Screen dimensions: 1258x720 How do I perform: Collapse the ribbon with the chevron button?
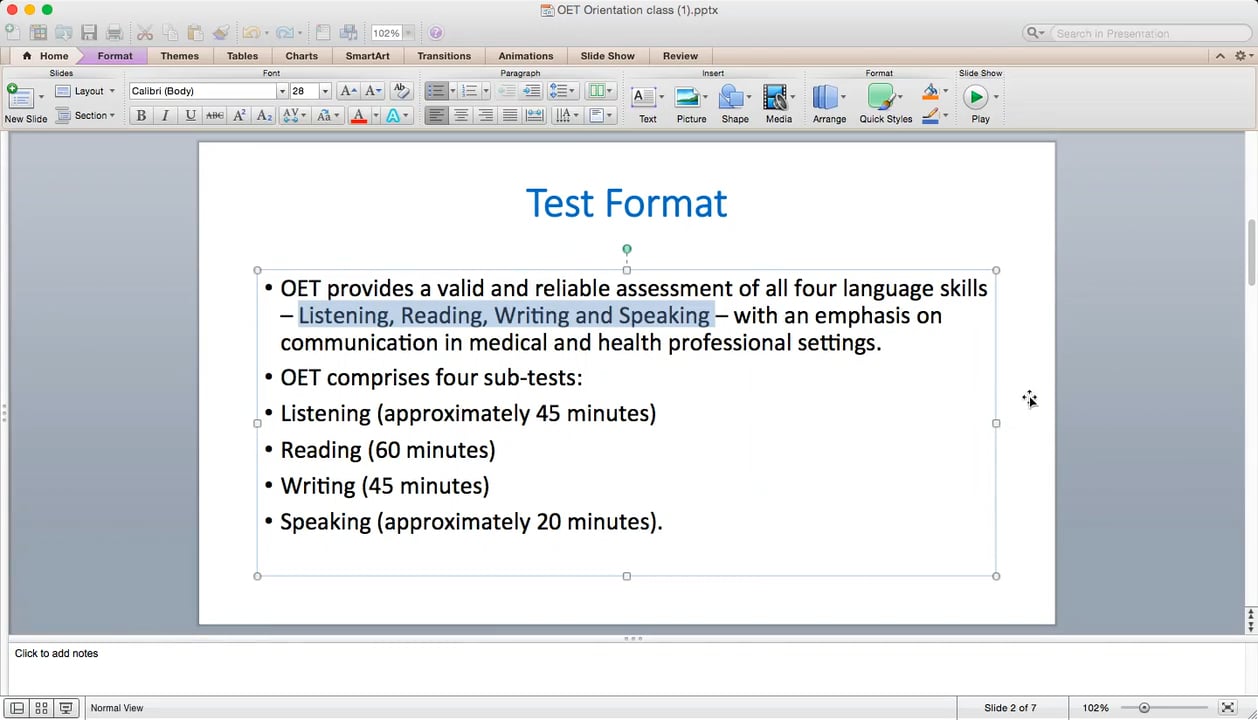tap(1220, 56)
